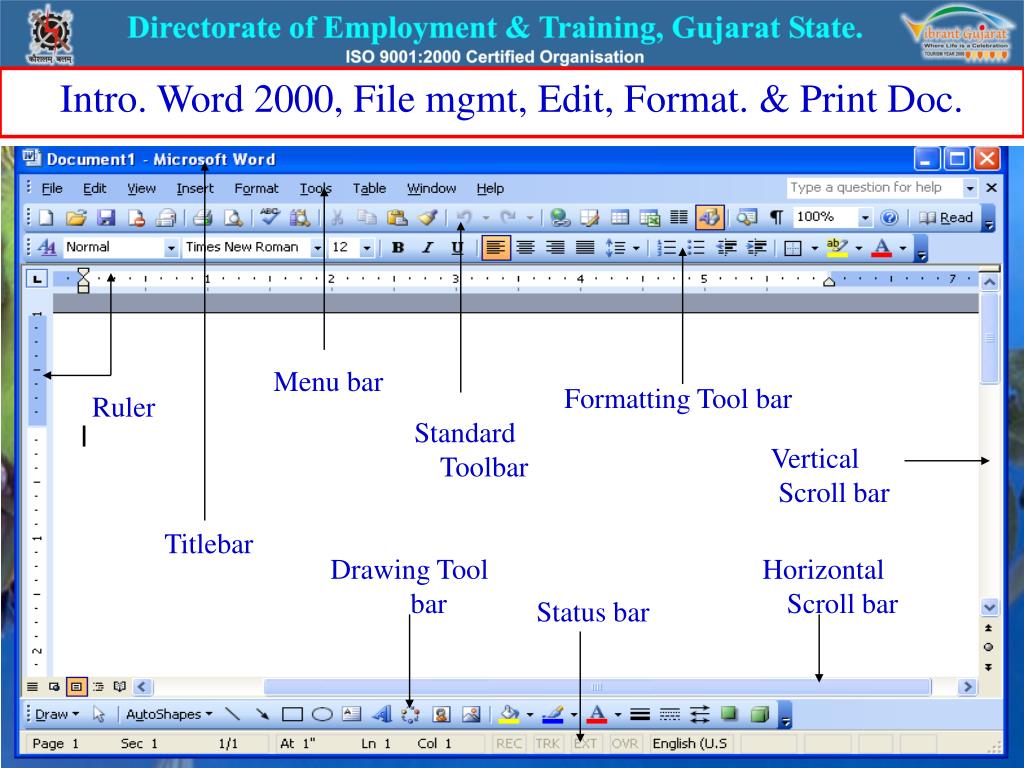
Task: Click the Text Box icon in Drawing toolbar
Action: (x=351, y=714)
